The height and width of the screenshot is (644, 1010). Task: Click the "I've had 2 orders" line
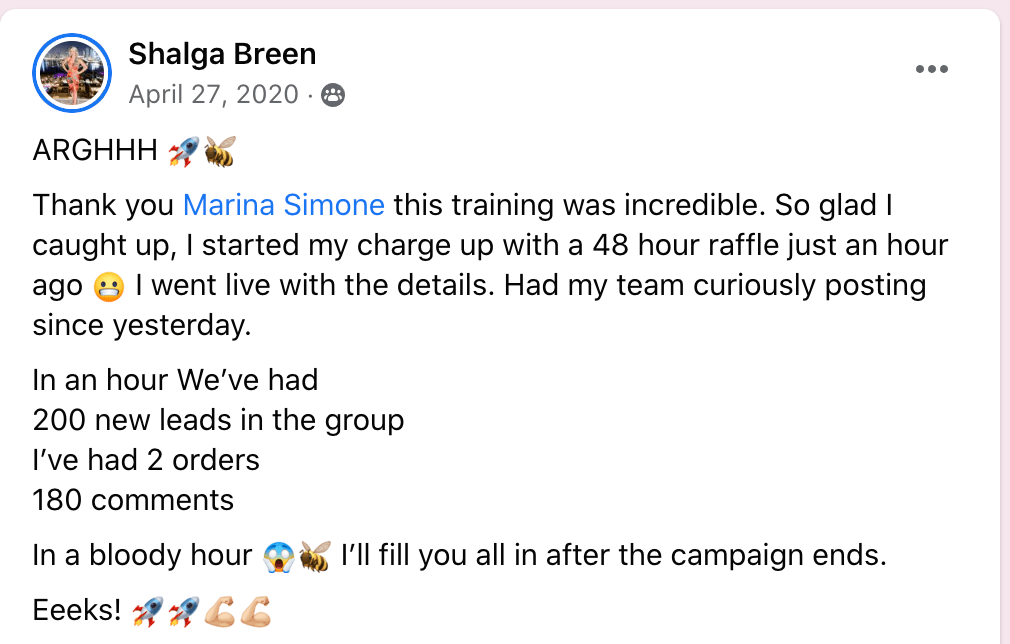[146, 460]
